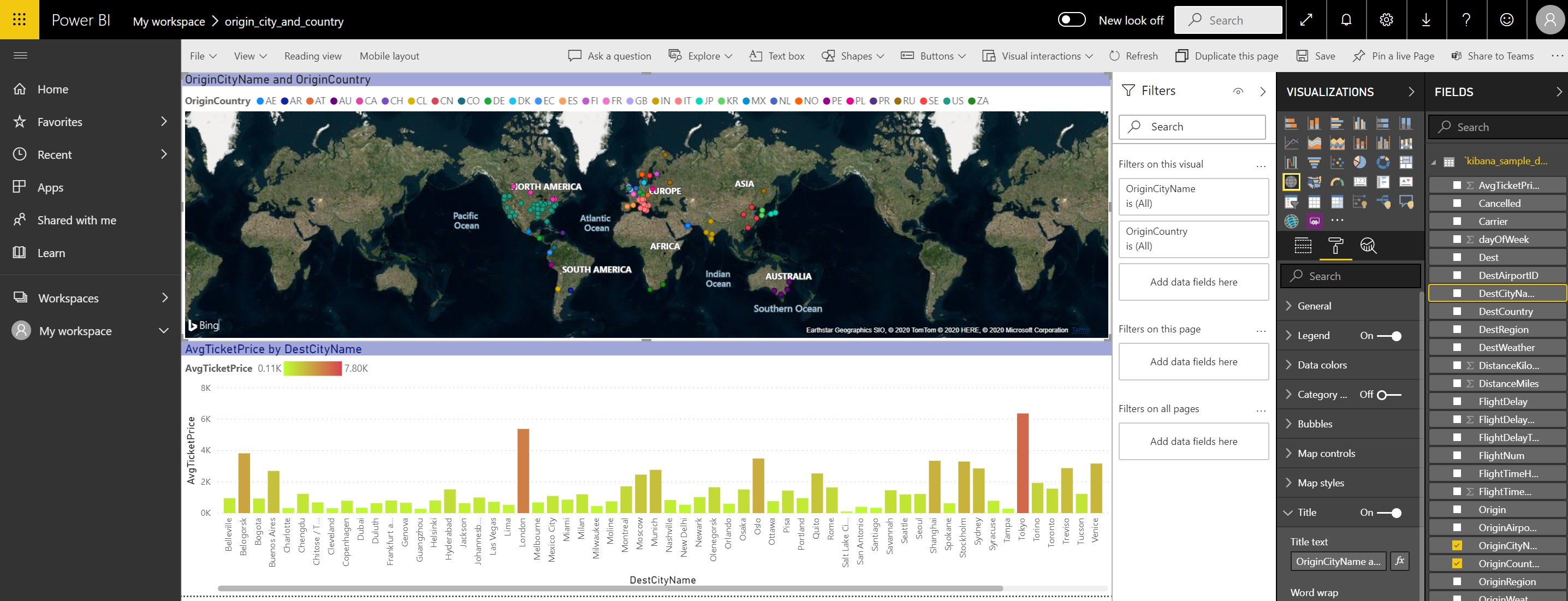Click Duplicate this page

point(1227,56)
